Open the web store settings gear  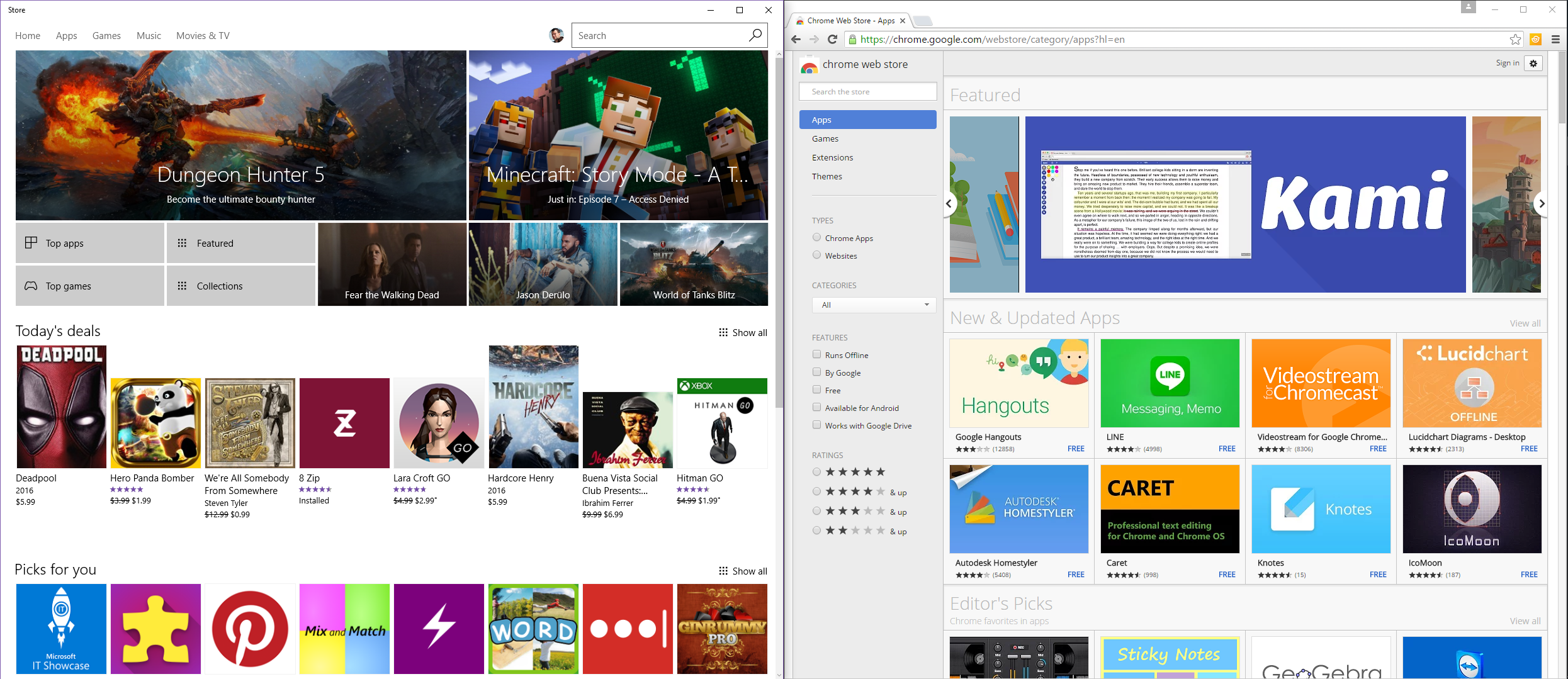click(x=1533, y=63)
